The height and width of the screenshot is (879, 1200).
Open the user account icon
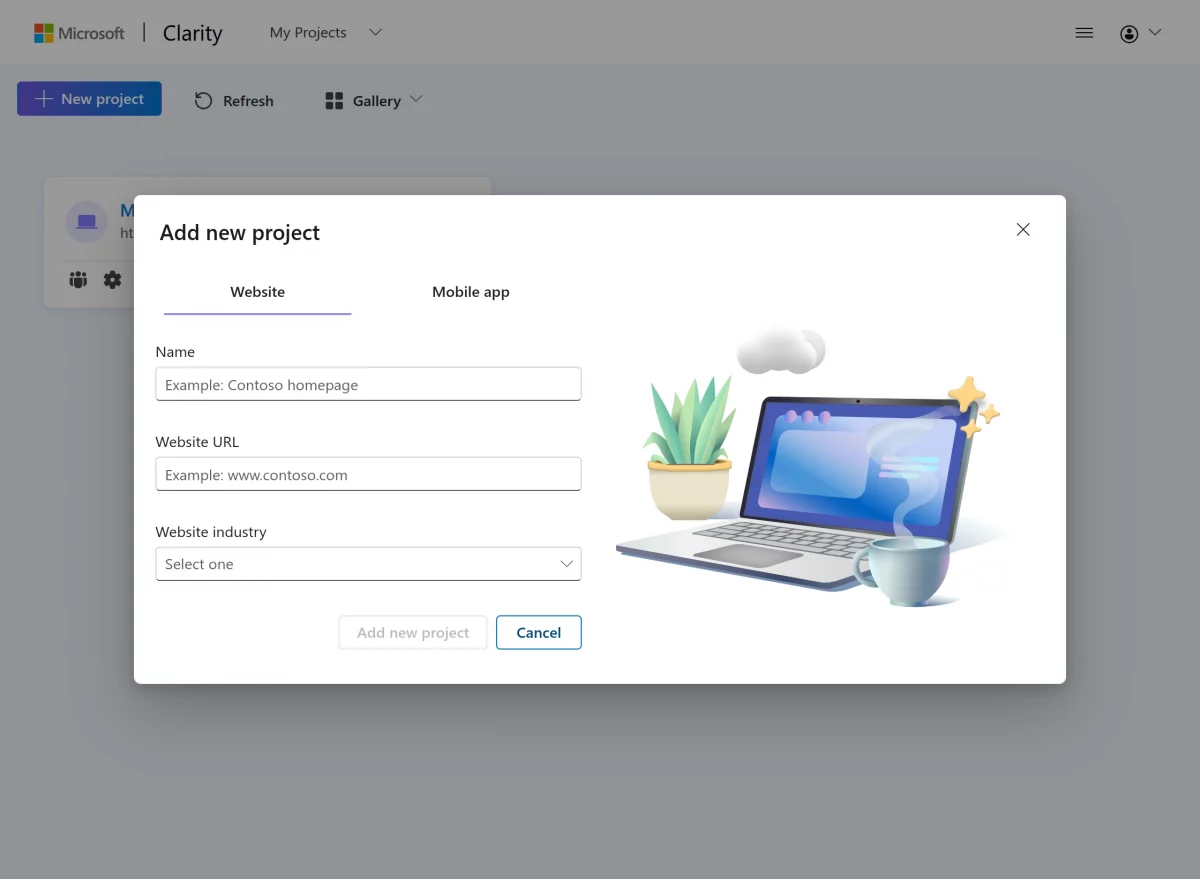point(1129,34)
